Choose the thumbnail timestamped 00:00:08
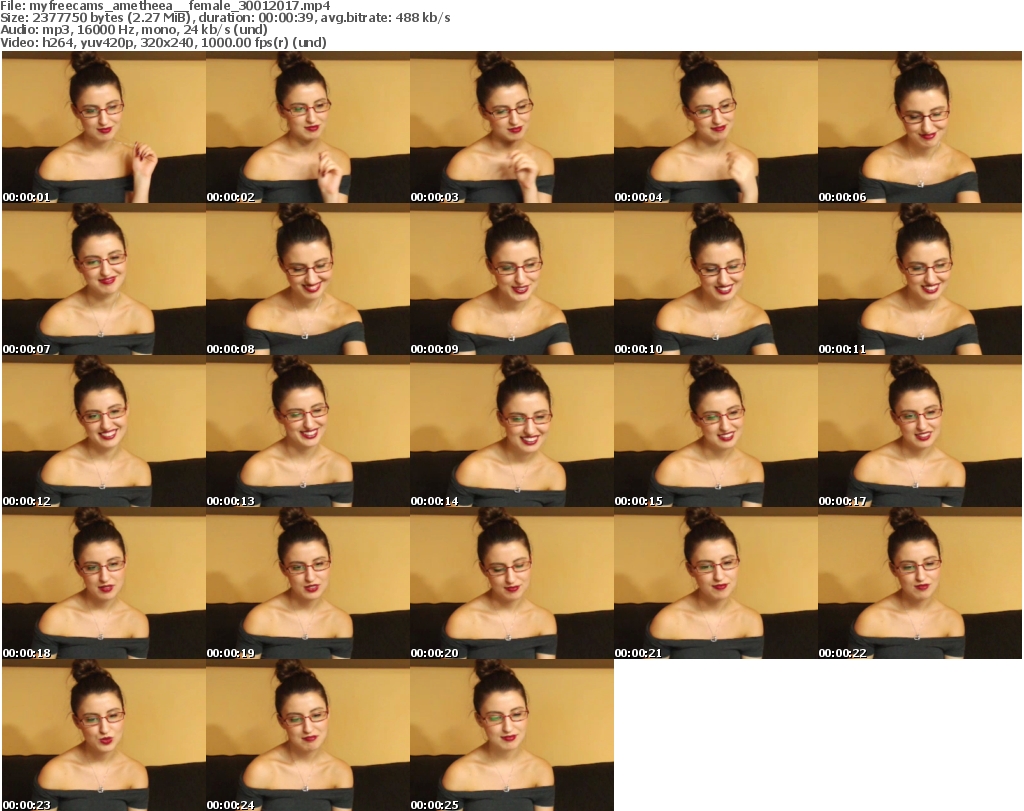The image size is (1024, 811). [308, 279]
